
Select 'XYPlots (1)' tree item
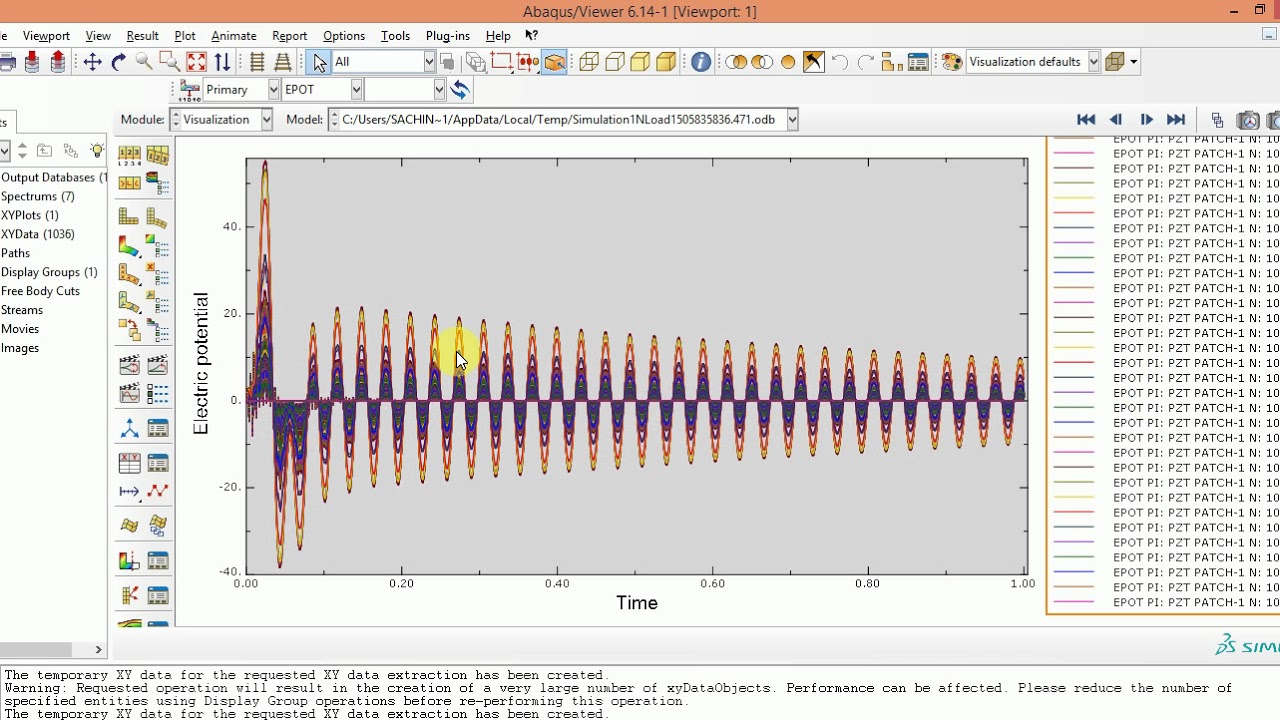click(x=30, y=215)
